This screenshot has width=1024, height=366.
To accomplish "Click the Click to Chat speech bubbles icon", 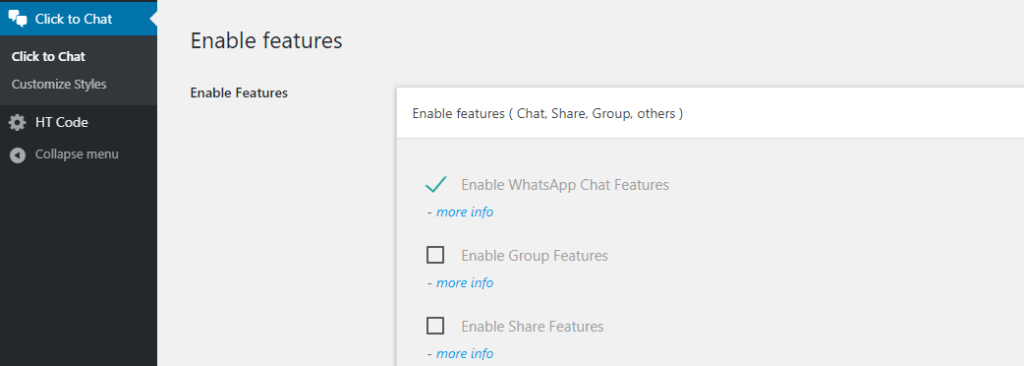I will (x=18, y=19).
